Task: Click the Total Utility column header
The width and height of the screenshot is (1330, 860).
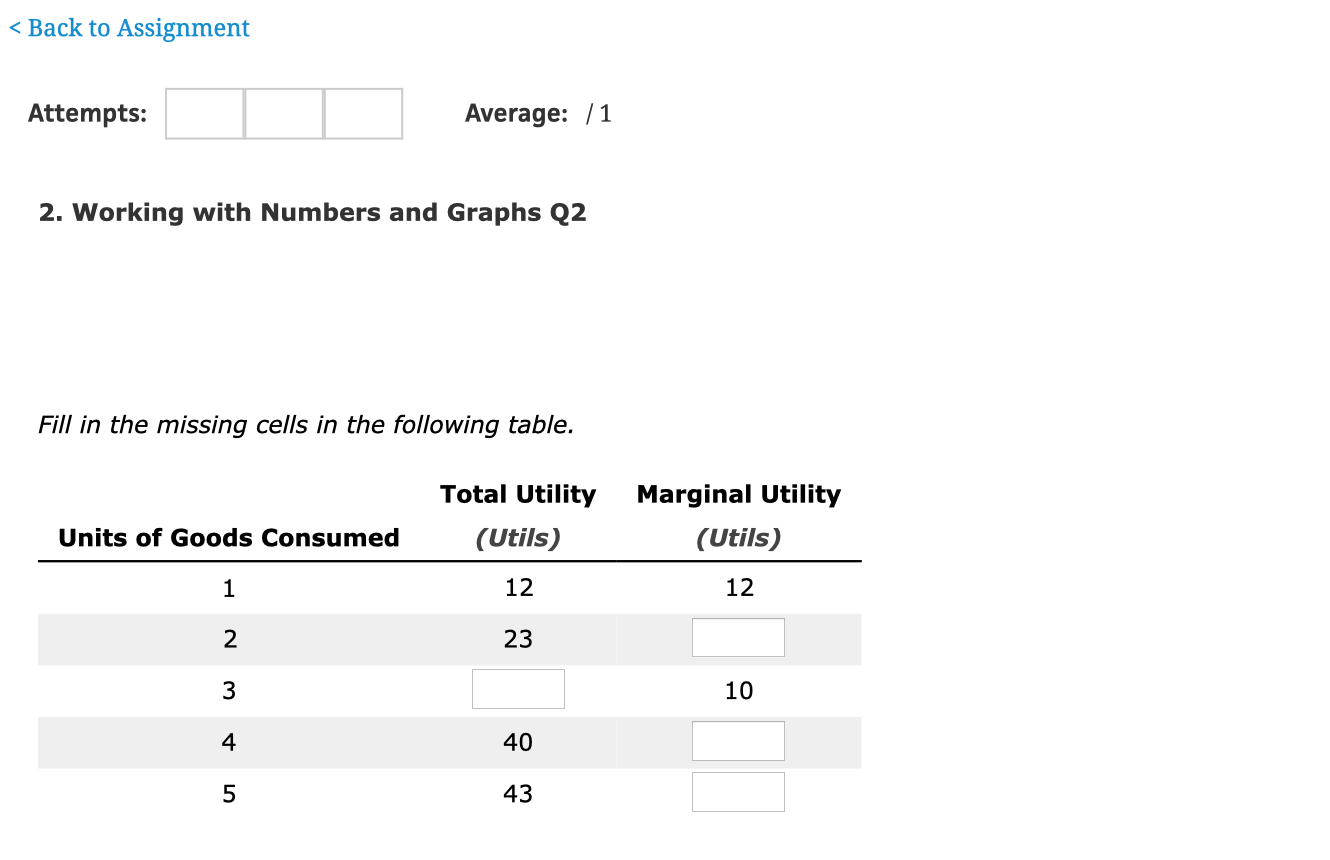Action: tap(518, 494)
